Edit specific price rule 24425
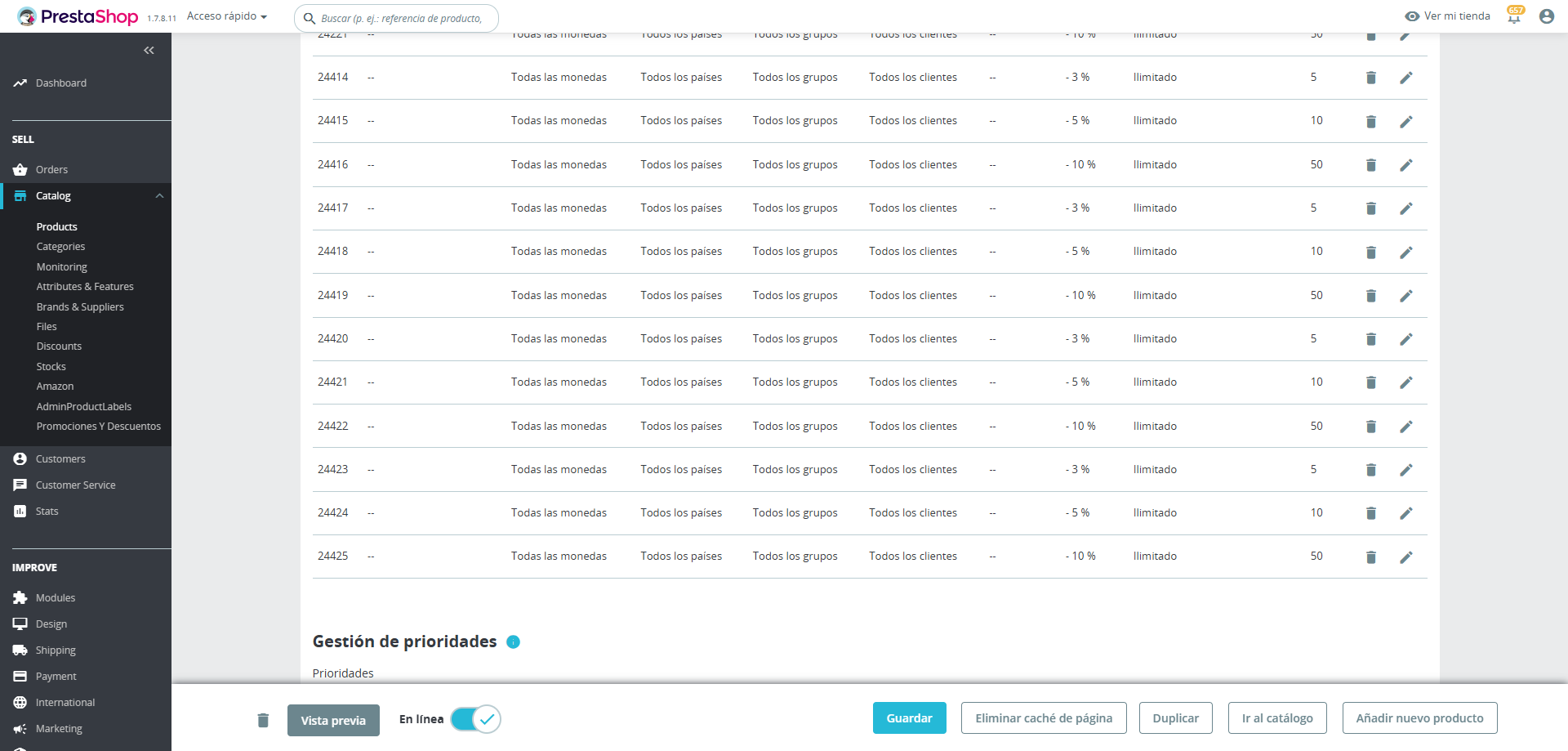 click(1406, 557)
